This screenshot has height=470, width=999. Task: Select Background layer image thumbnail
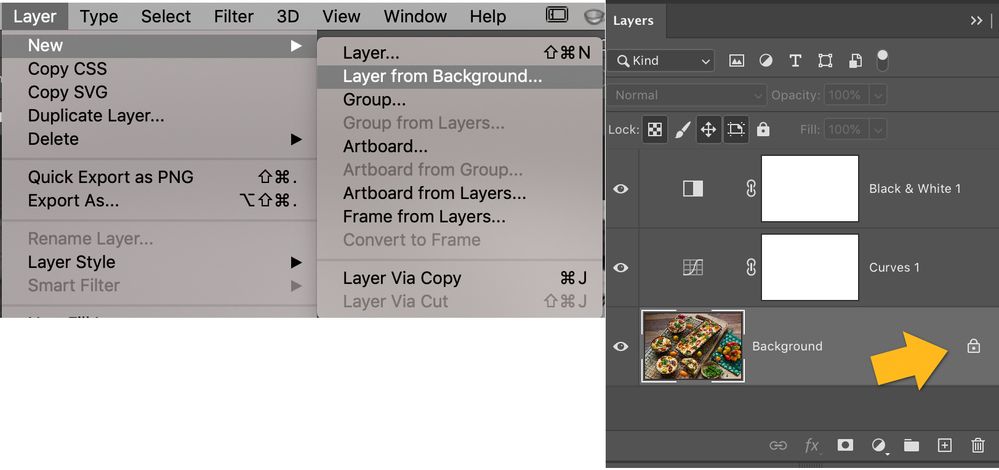tap(693, 346)
